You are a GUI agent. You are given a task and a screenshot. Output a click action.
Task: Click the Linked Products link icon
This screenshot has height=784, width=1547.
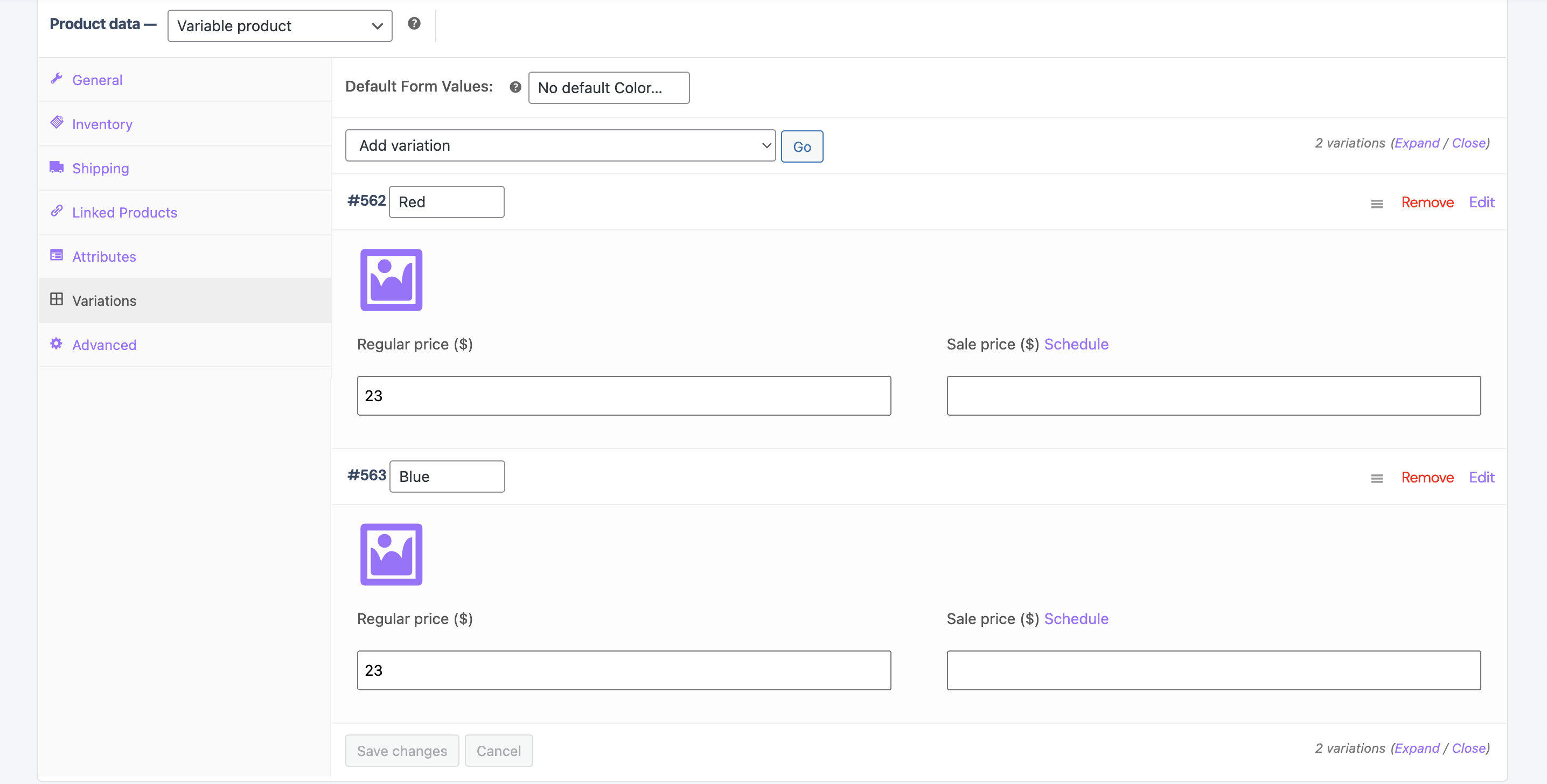click(x=57, y=211)
